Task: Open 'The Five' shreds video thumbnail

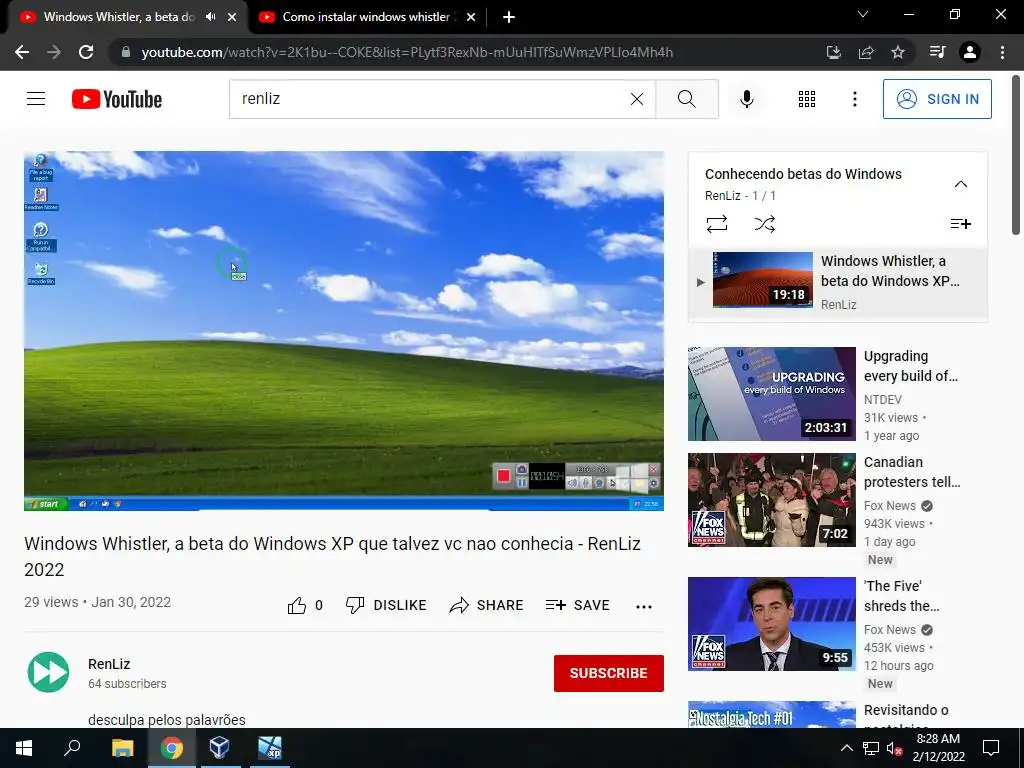Action: click(x=771, y=624)
